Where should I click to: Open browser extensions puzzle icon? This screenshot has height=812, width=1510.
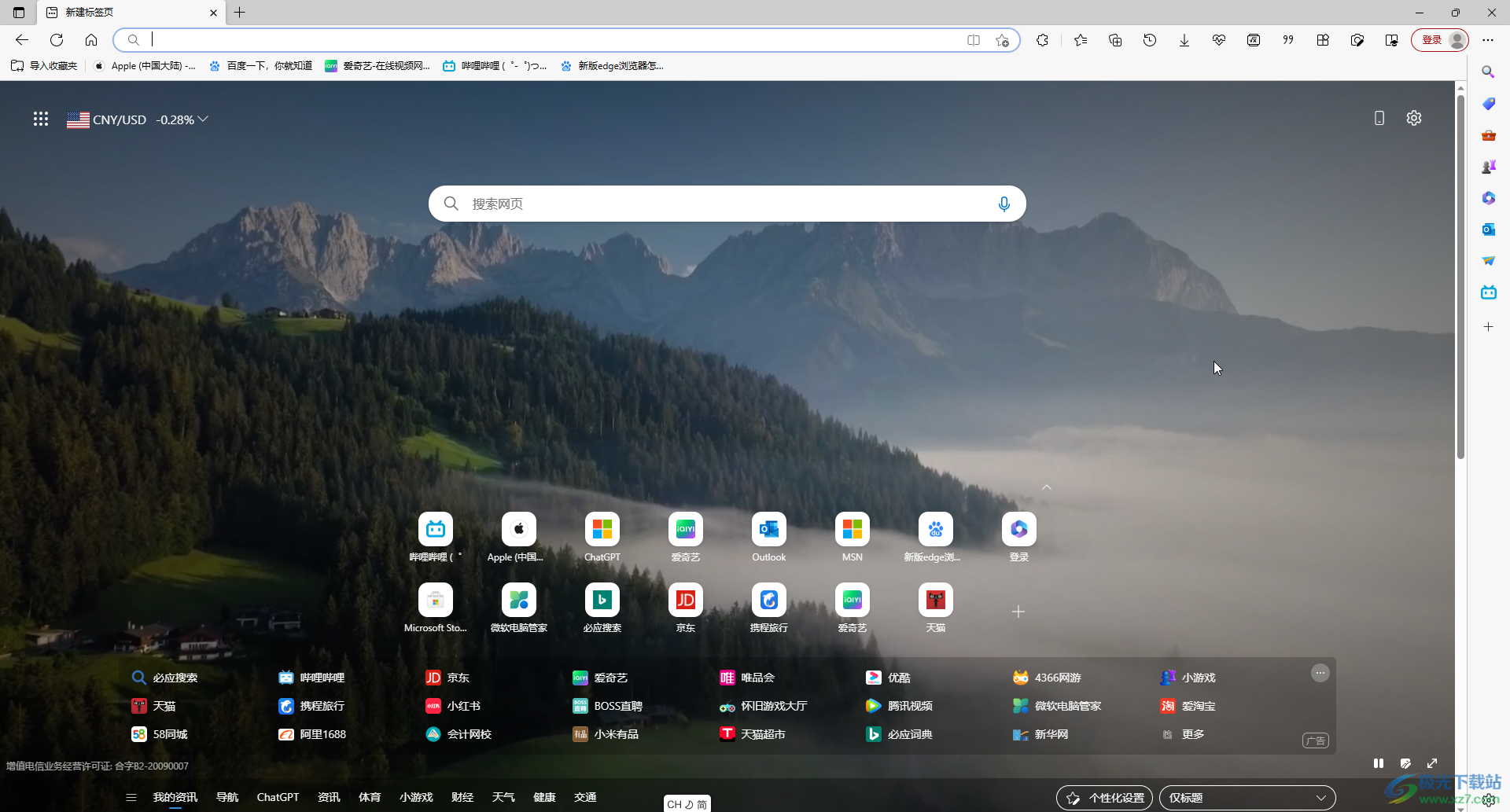(1043, 40)
